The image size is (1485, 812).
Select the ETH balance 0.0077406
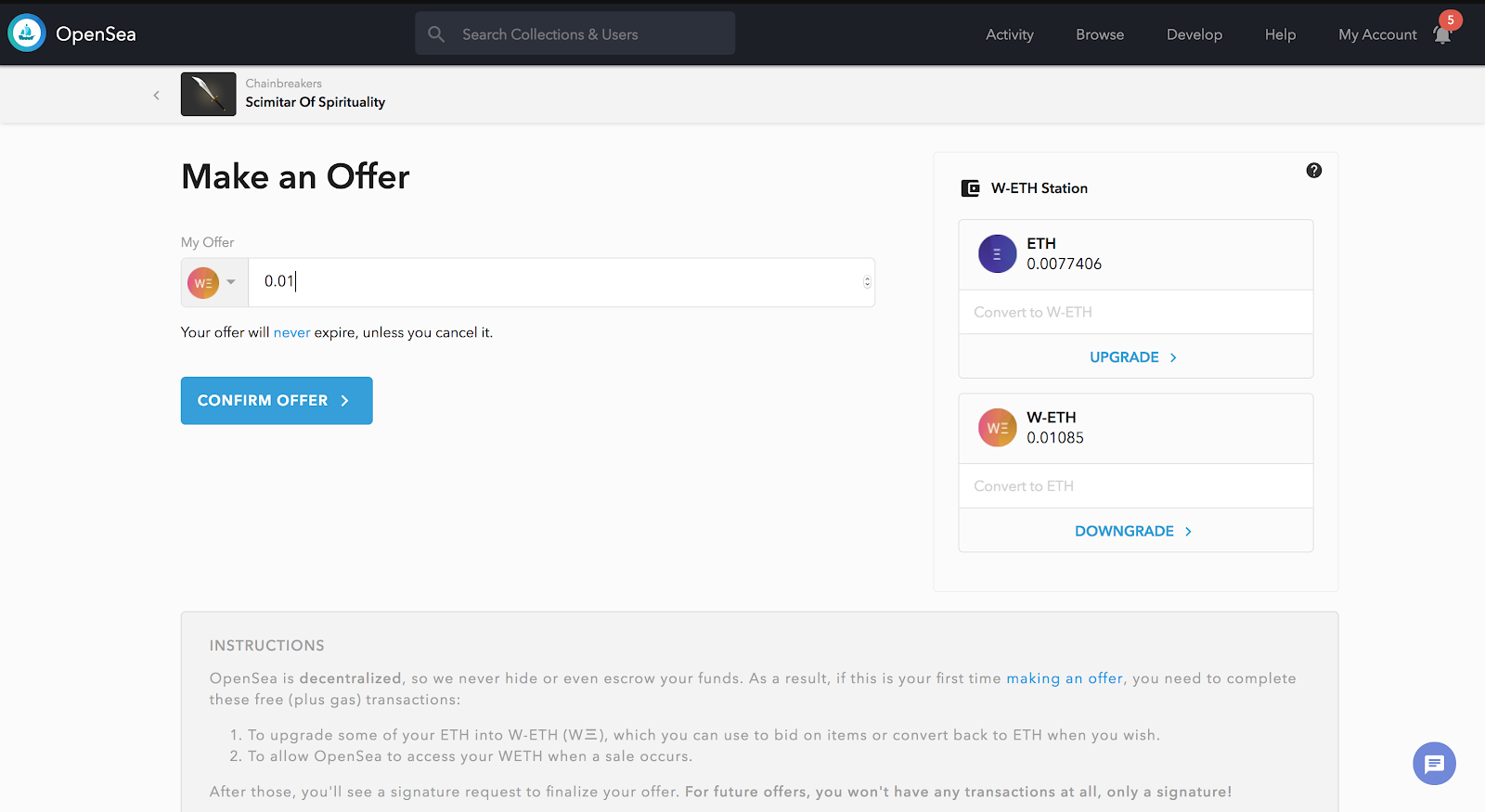(1065, 264)
